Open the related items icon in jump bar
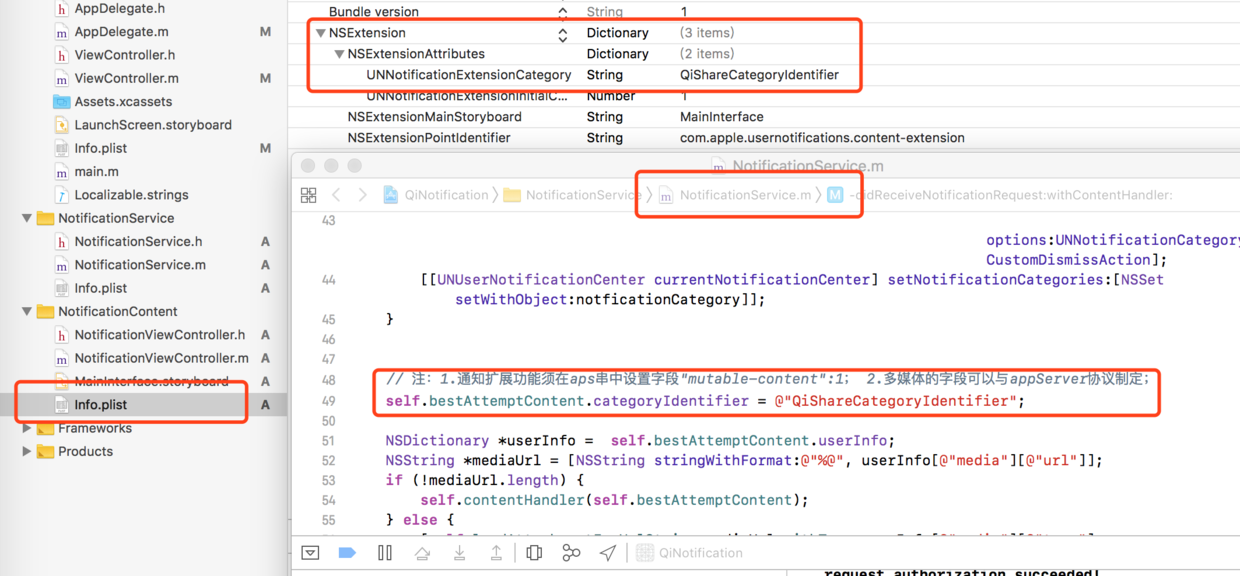1240x576 pixels. click(308, 194)
